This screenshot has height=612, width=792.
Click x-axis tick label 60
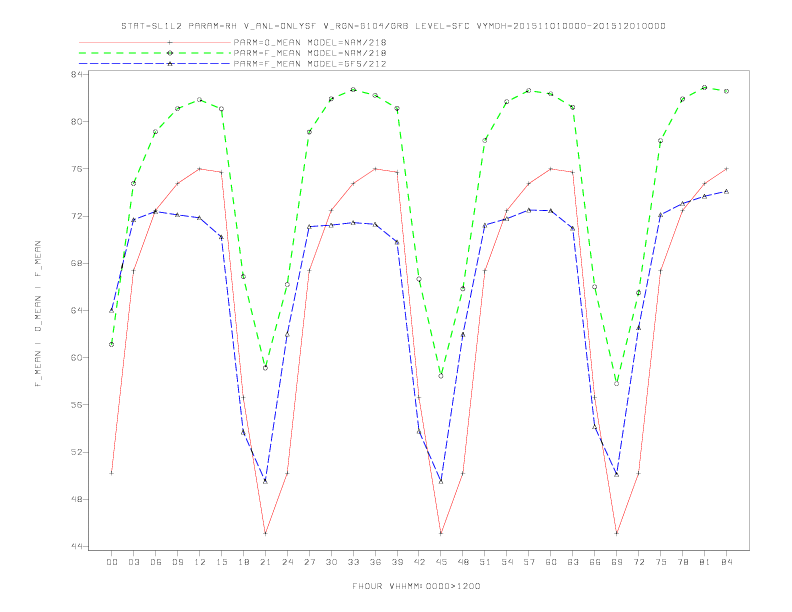[551, 562]
